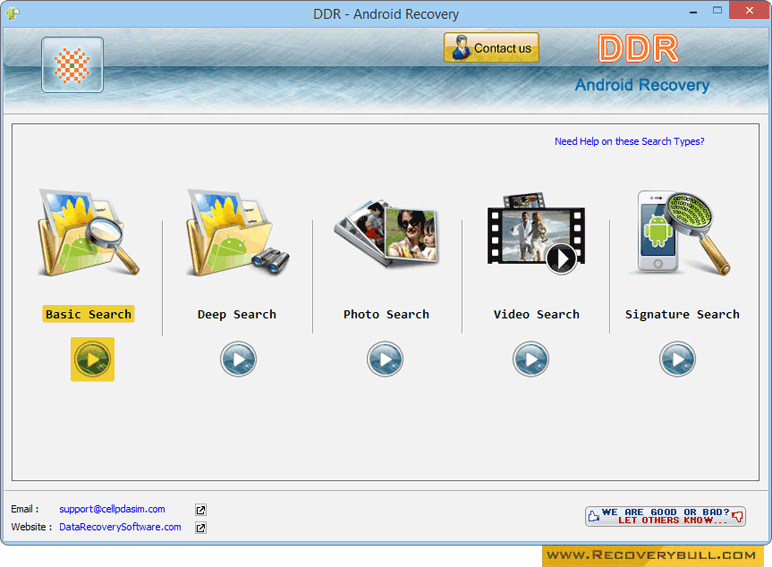This screenshot has width=772, height=567.
Task: Minimize the DDR Android Recovery window
Action: (693, 12)
